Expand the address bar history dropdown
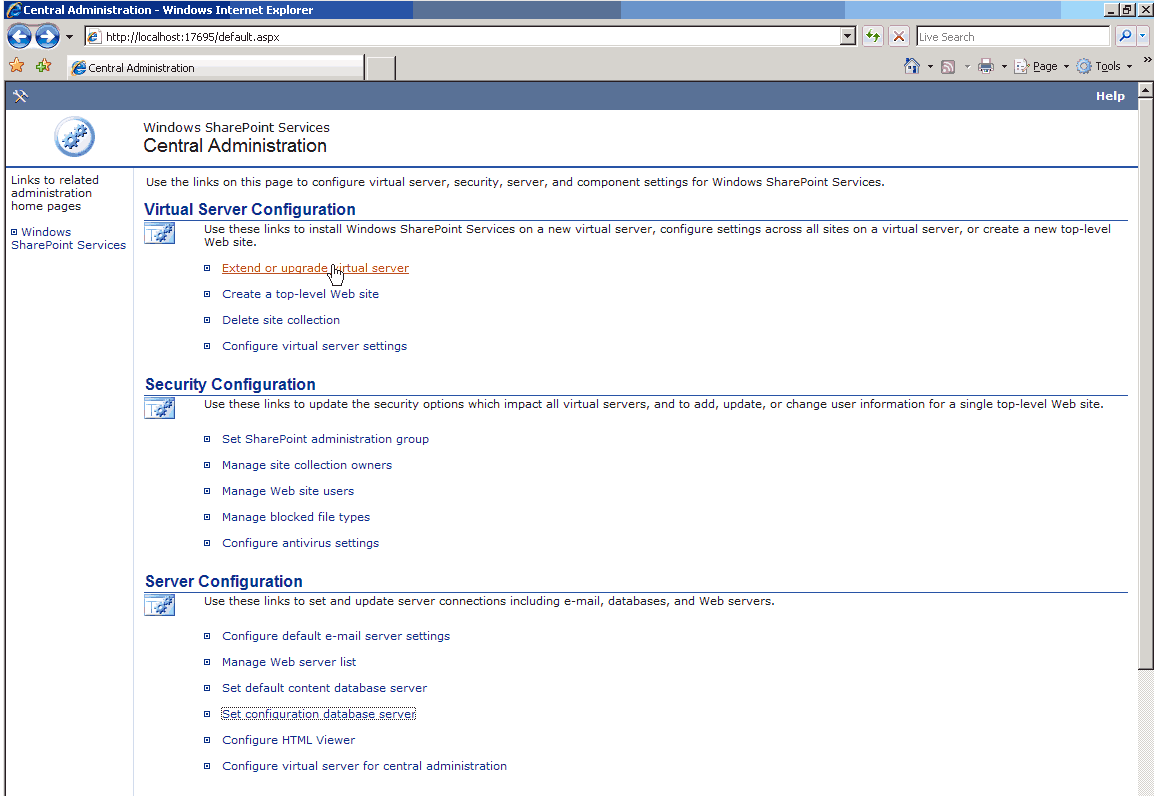This screenshot has height=796, width=1154. click(x=848, y=37)
